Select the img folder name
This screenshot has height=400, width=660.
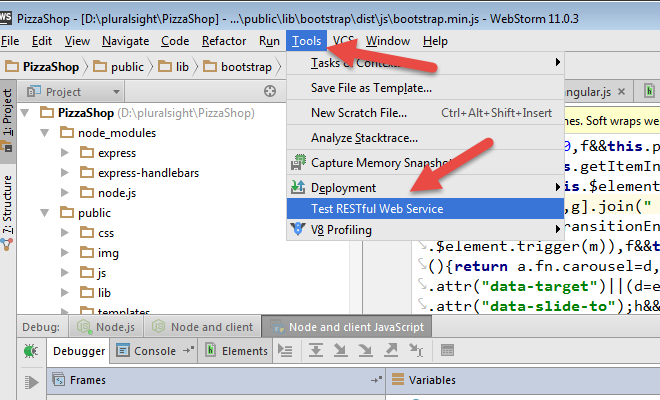coord(108,253)
